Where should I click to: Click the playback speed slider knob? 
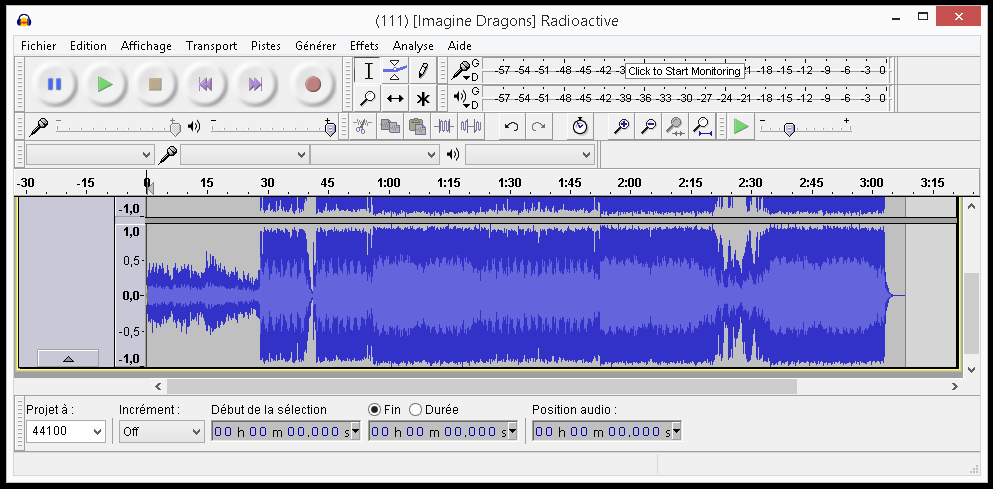tap(789, 129)
